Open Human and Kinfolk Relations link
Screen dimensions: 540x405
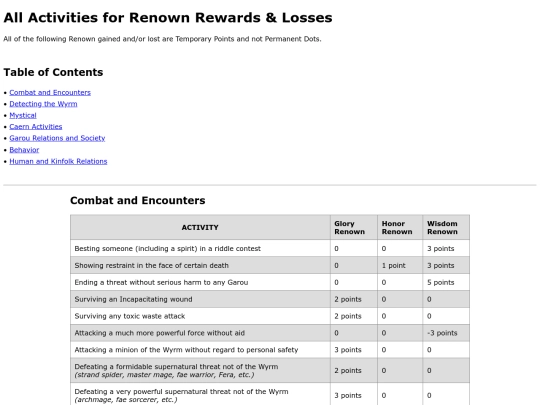pos(58,161)
